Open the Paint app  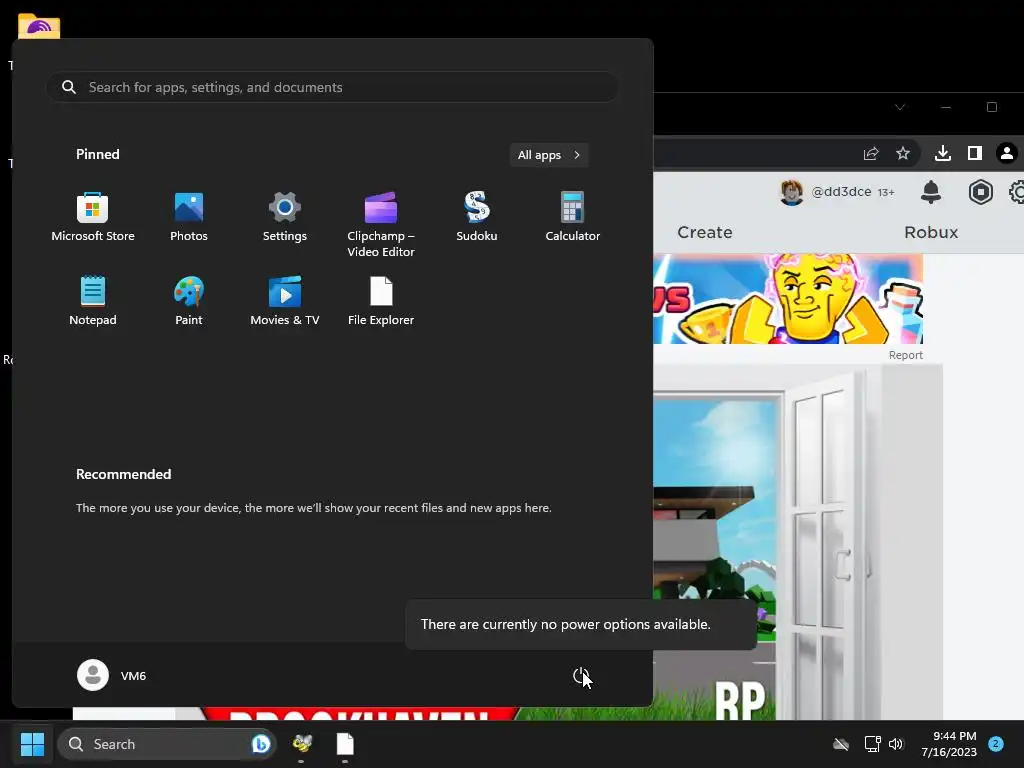[x=189, y=301]
